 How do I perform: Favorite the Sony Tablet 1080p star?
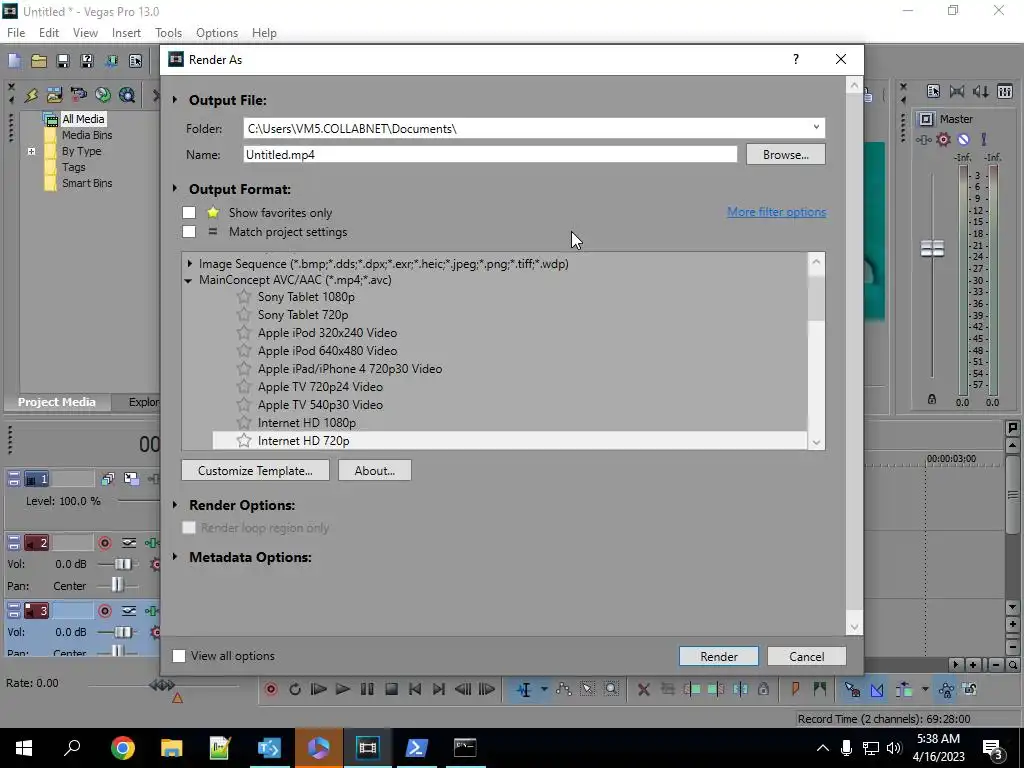coord(244,297)
